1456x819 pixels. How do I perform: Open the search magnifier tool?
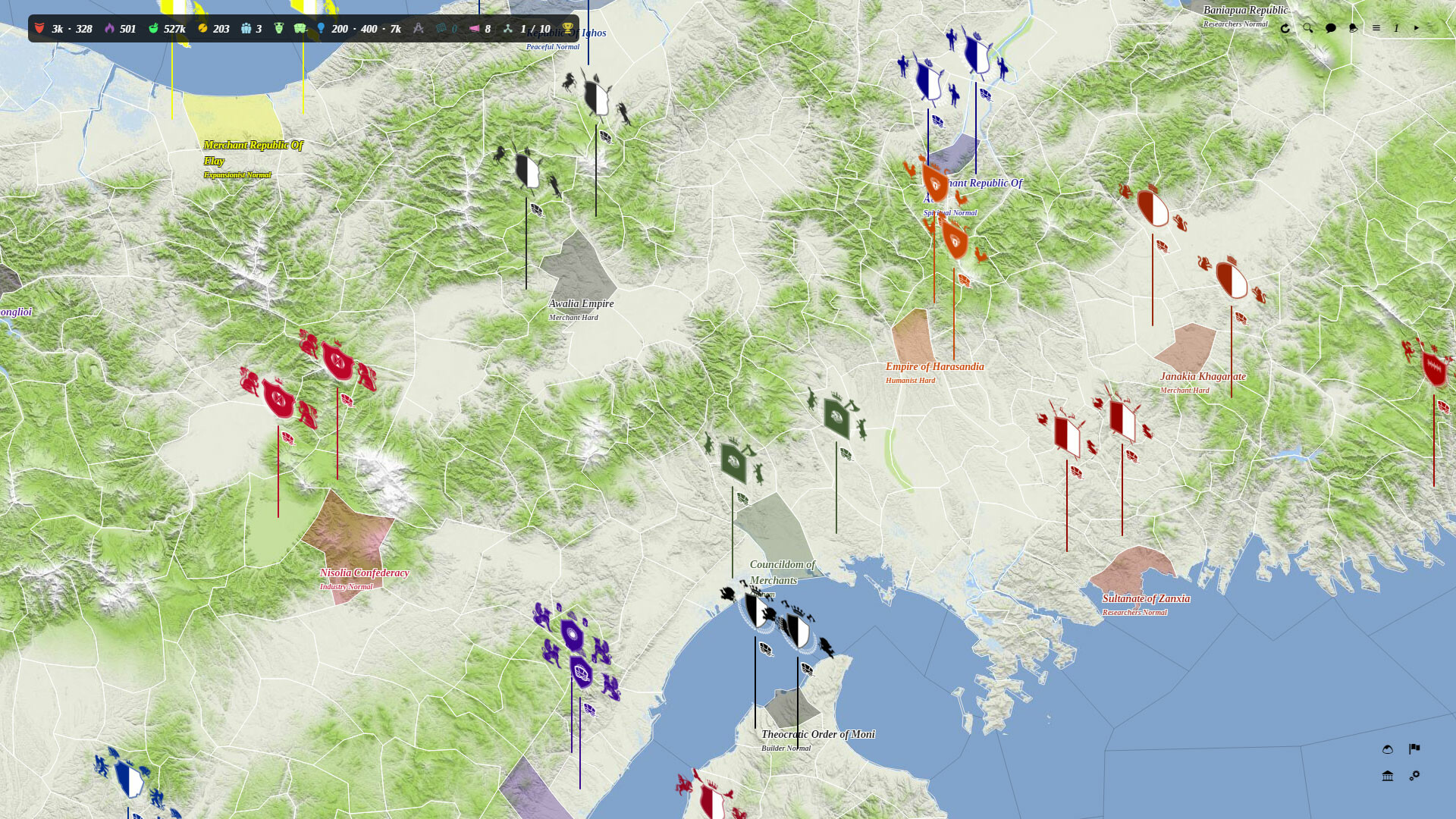tap(1307, 28)
